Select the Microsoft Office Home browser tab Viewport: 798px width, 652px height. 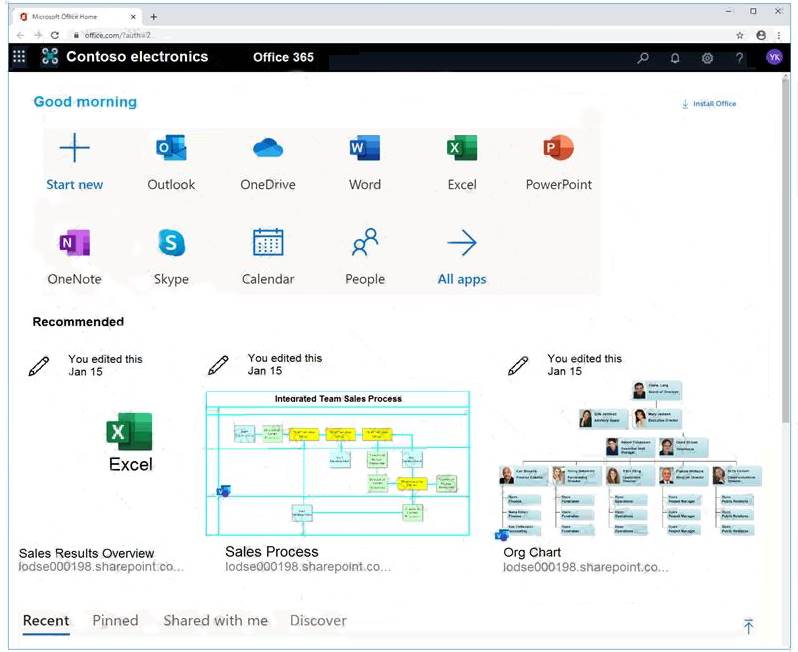(x=76, y=17)
